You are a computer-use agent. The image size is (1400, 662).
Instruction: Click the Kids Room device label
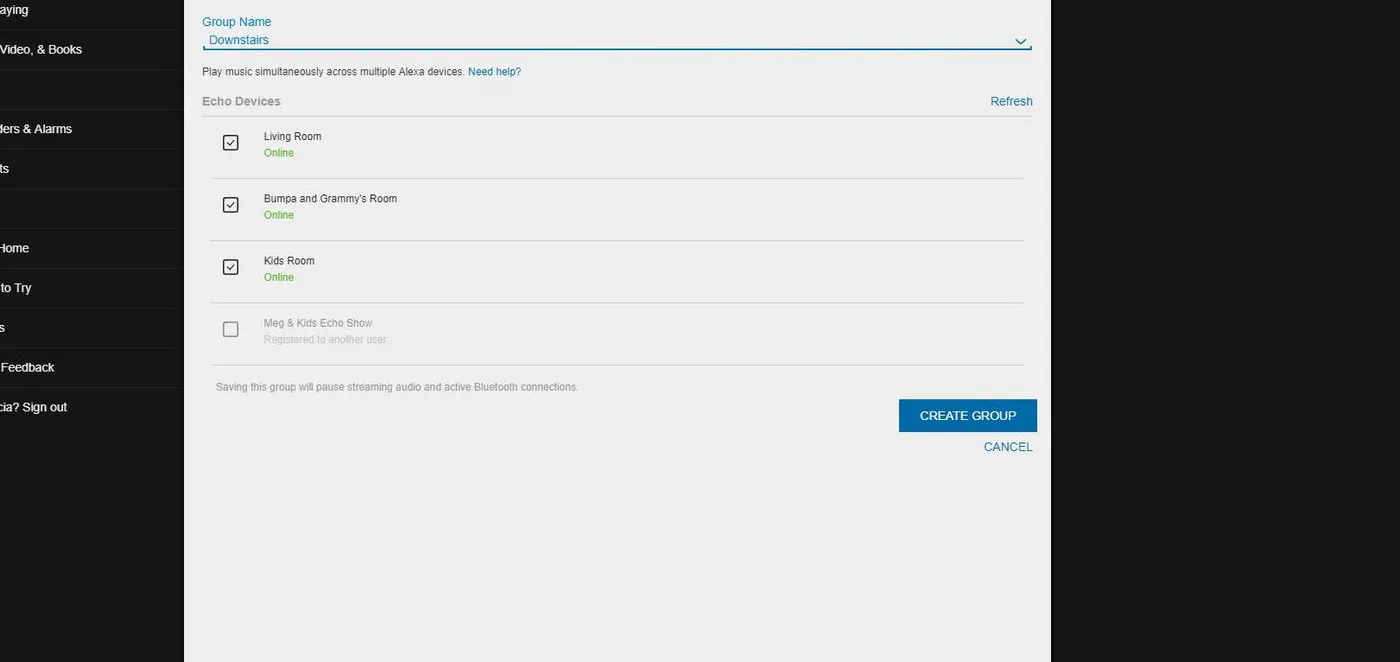coord(288,260)
